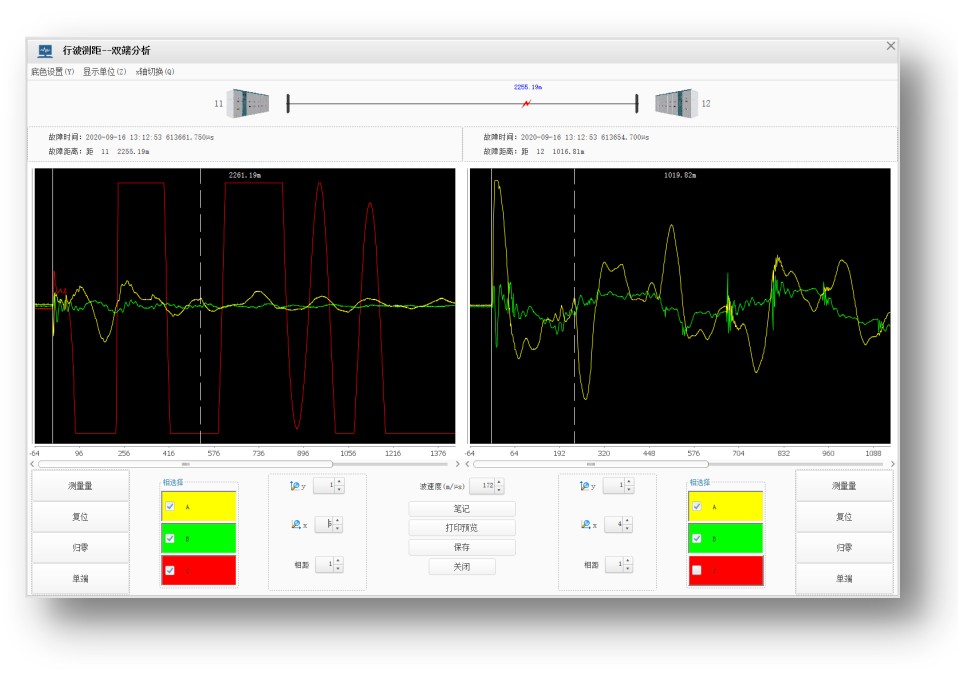958x682 pixels.
Task: Click the left 测量量 button
Action: coord(80,486)
